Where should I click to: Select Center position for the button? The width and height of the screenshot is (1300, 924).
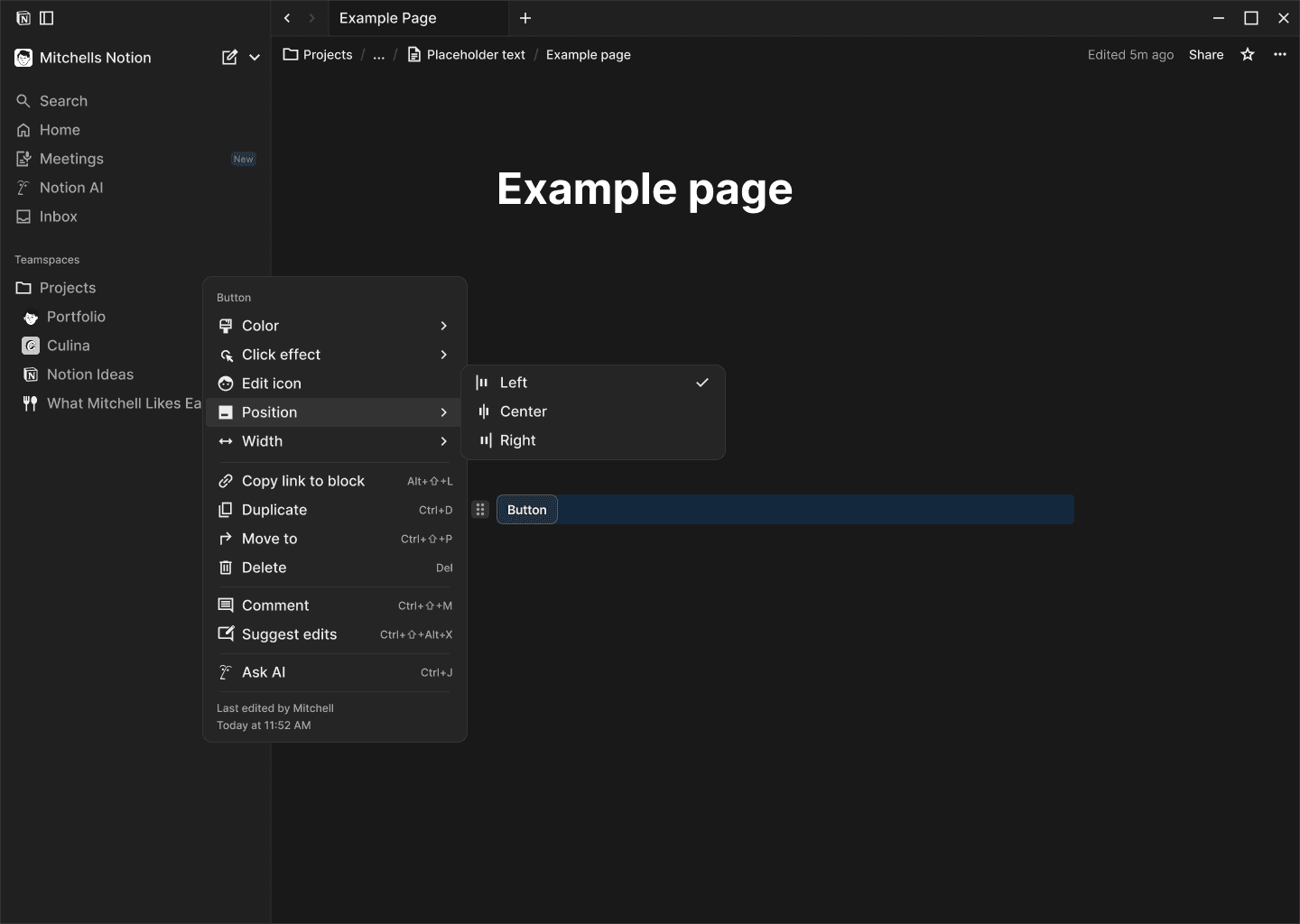524,411
